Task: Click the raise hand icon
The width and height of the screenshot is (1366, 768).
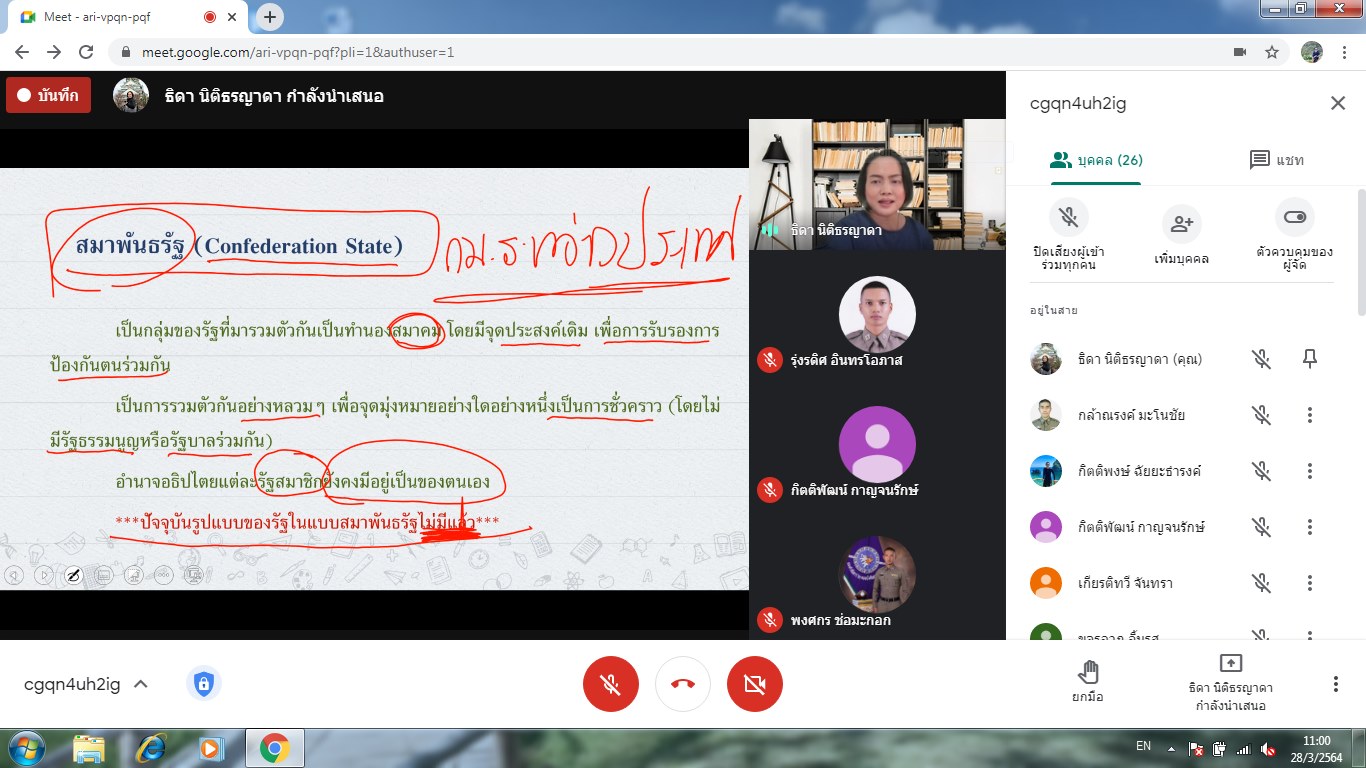Action: pyautogui.click(x=1088, y=671)
